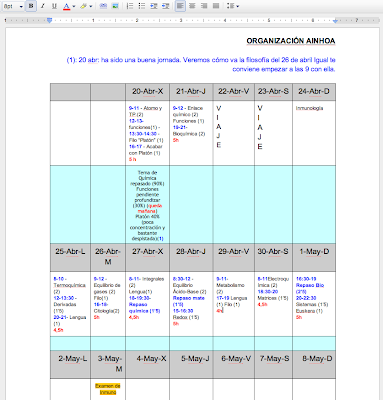
Task: Select the 30-Abr-S header cell
Action: pos(273,257)
